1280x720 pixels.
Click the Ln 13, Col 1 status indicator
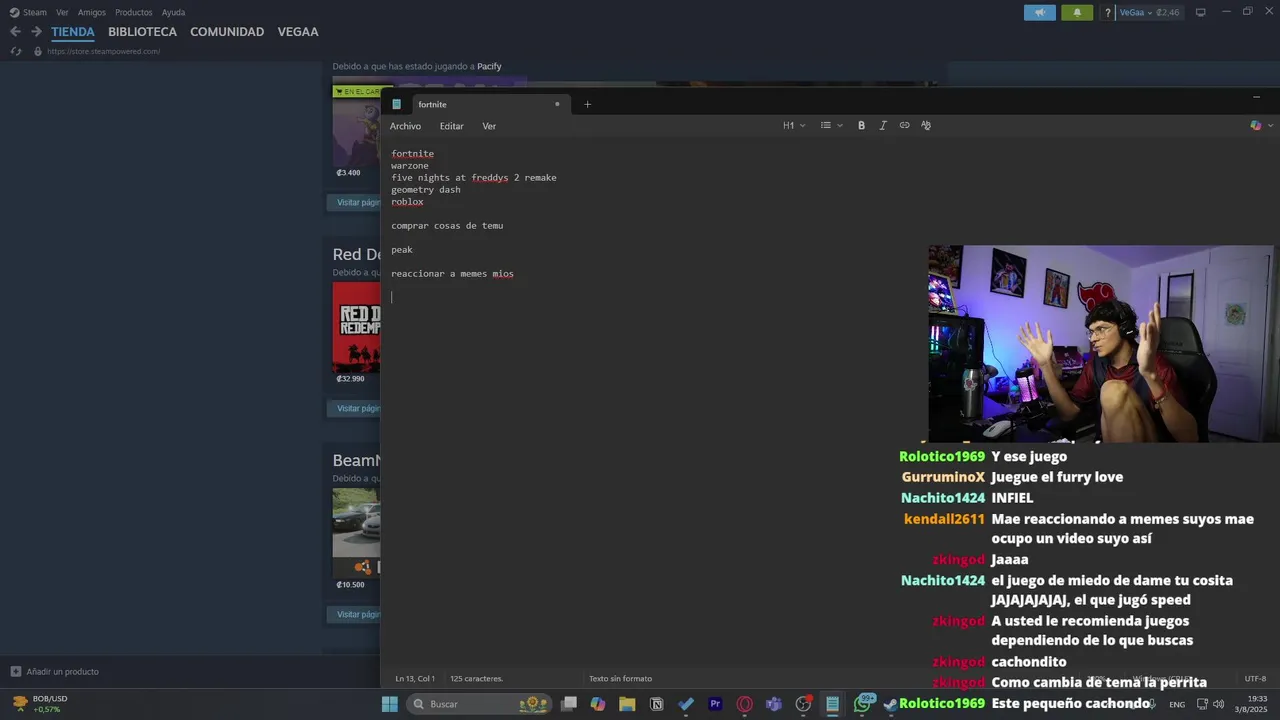tap(415, 678)
